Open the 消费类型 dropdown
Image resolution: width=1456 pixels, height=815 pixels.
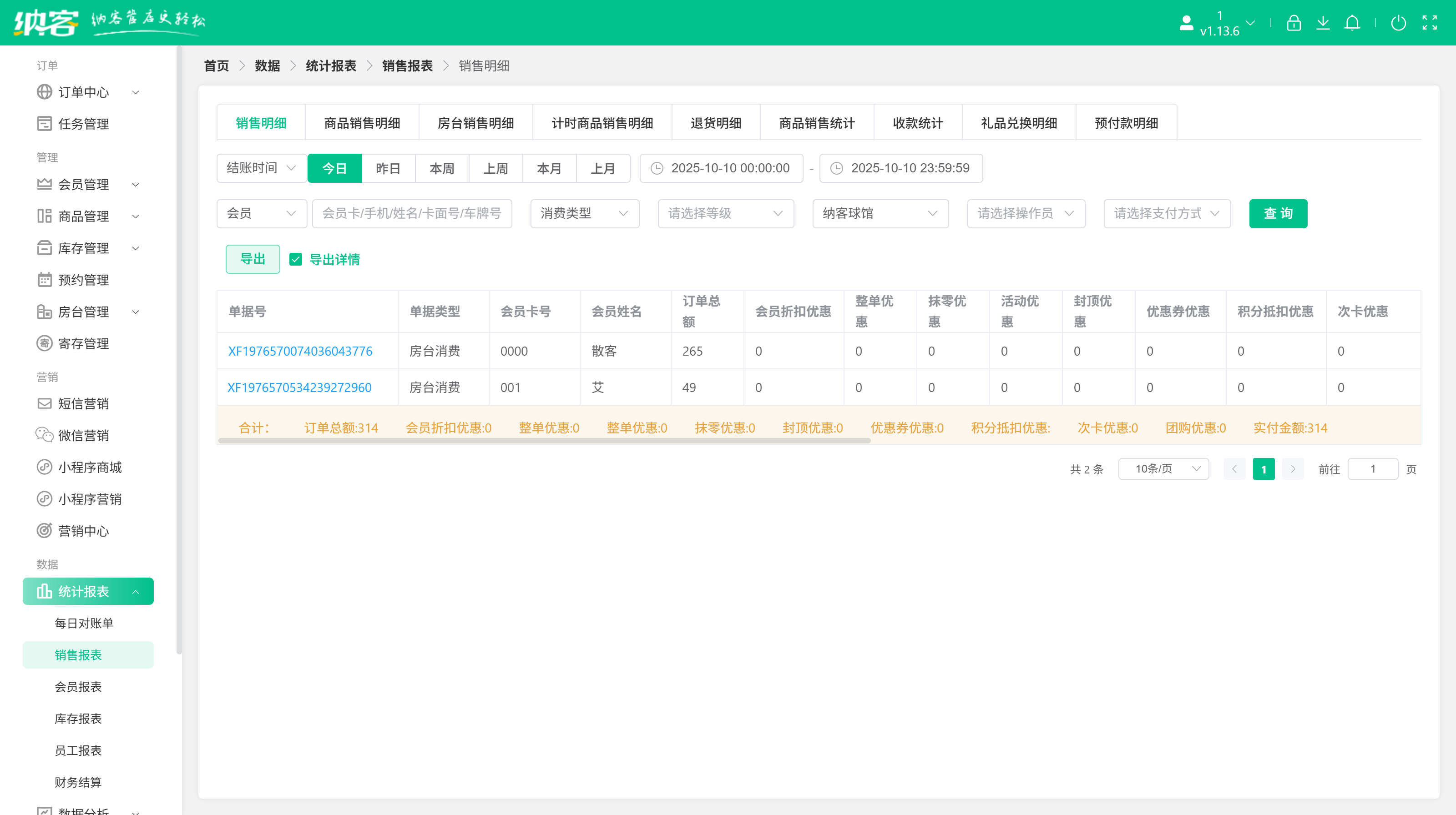[x=584, y=213]
